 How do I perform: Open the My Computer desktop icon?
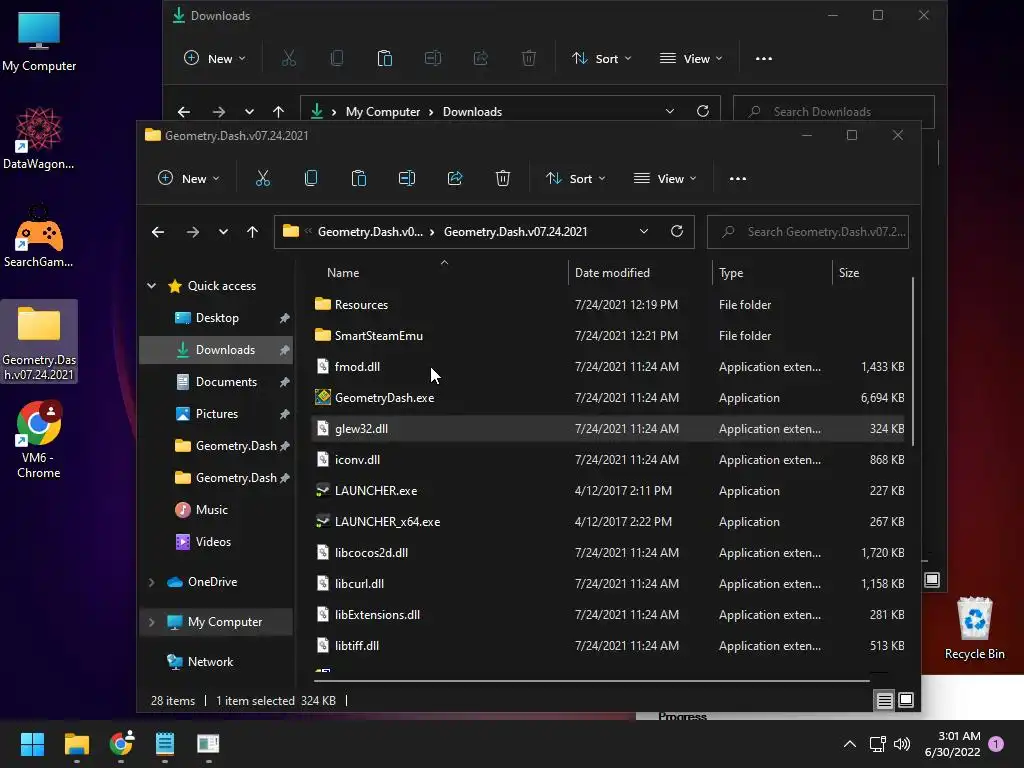39,41
